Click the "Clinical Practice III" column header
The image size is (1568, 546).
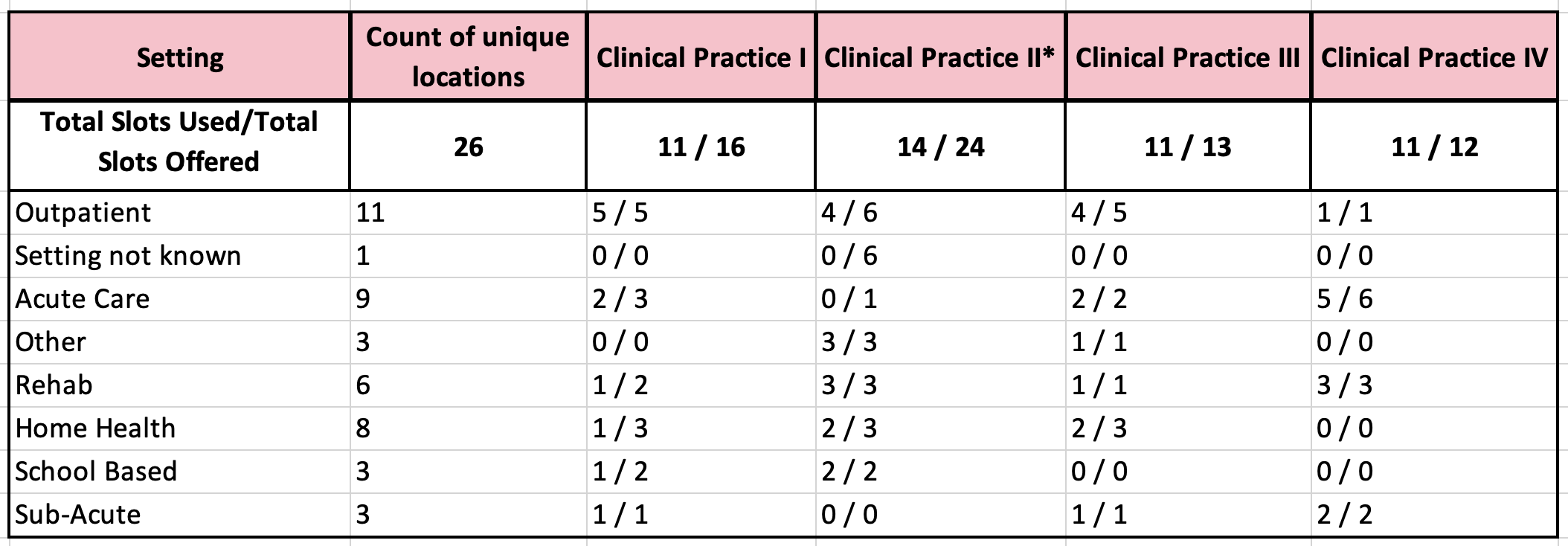point(1187,57)
